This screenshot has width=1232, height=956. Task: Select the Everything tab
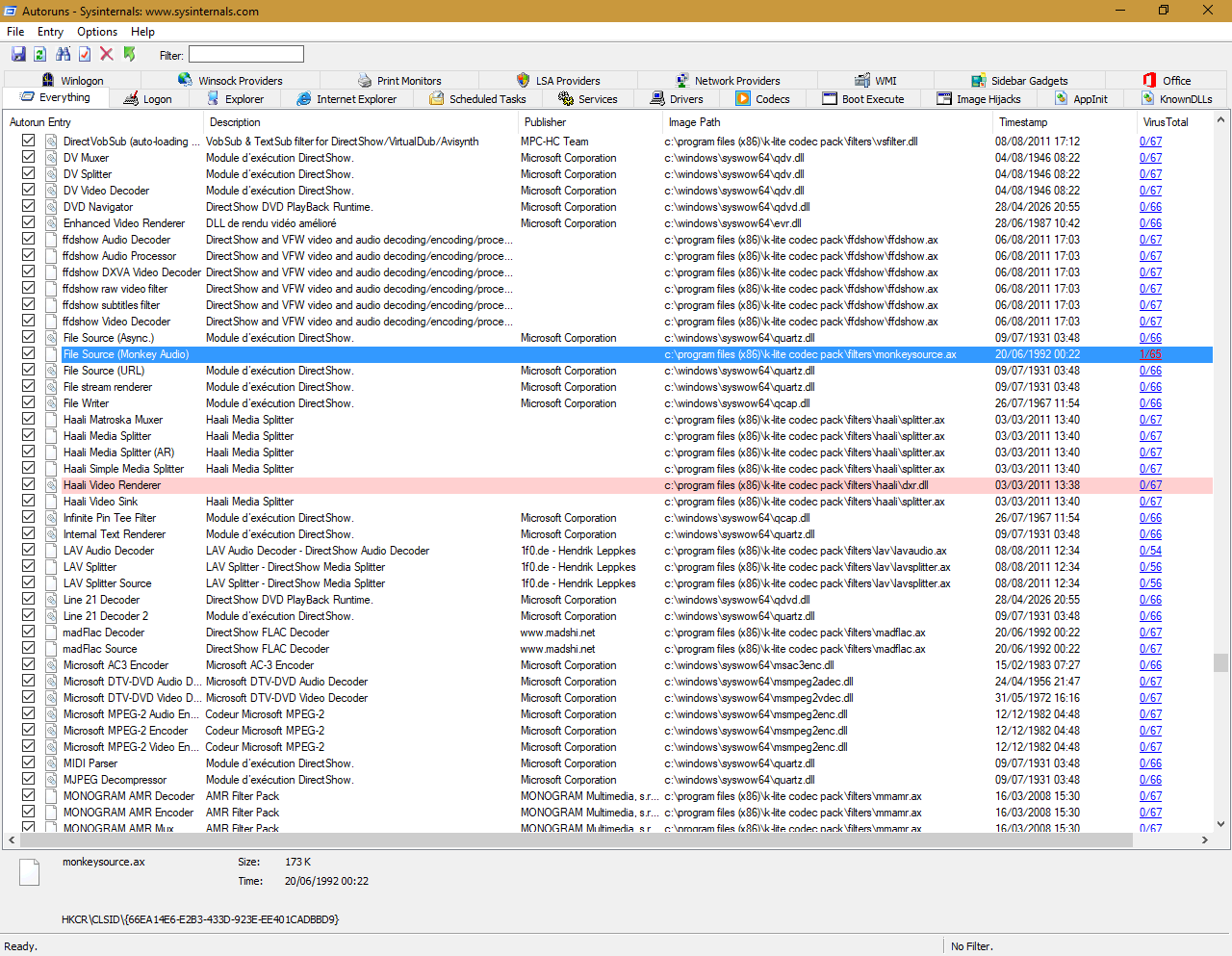54,98
